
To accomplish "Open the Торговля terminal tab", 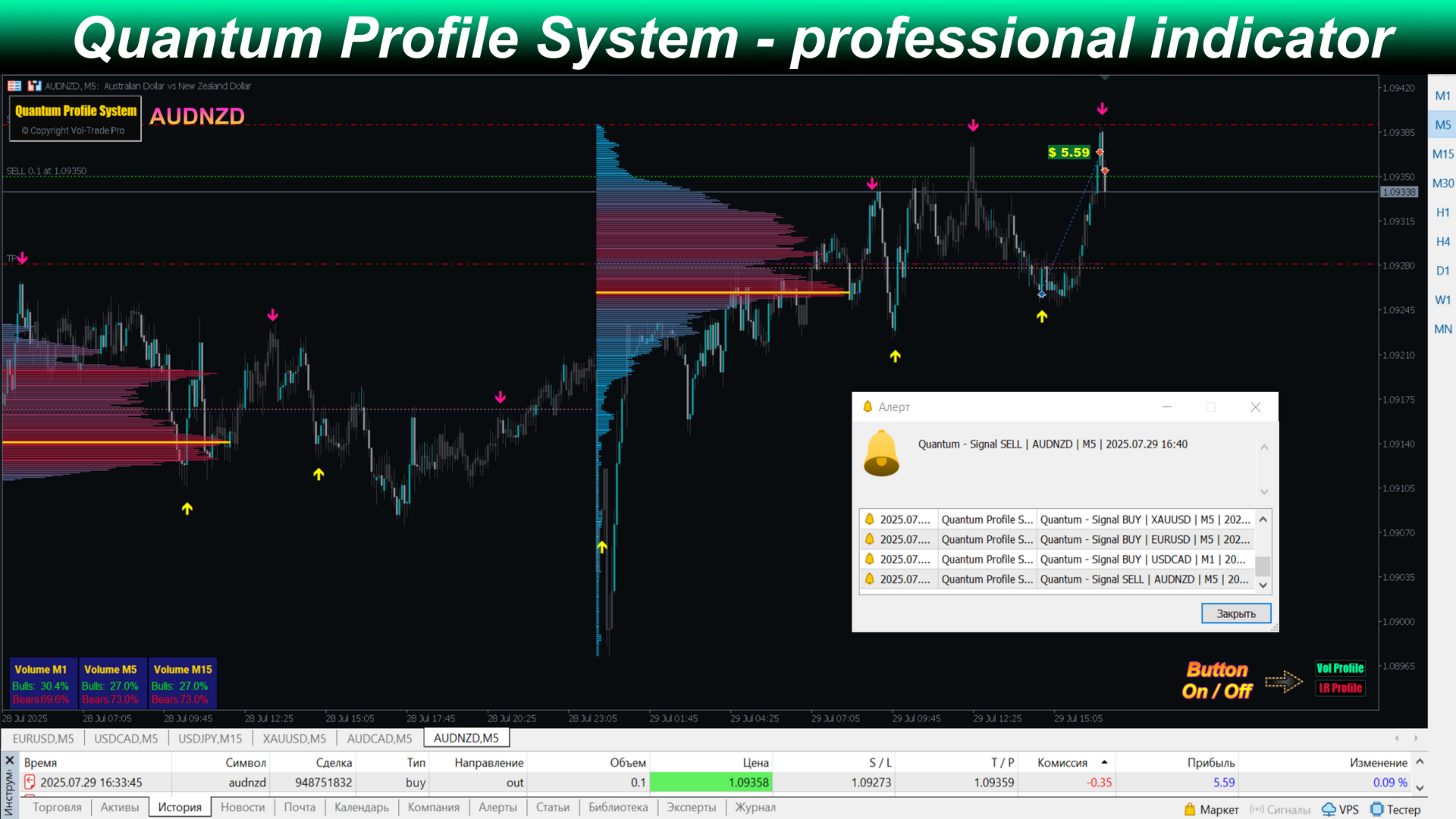I will [57, 808].
